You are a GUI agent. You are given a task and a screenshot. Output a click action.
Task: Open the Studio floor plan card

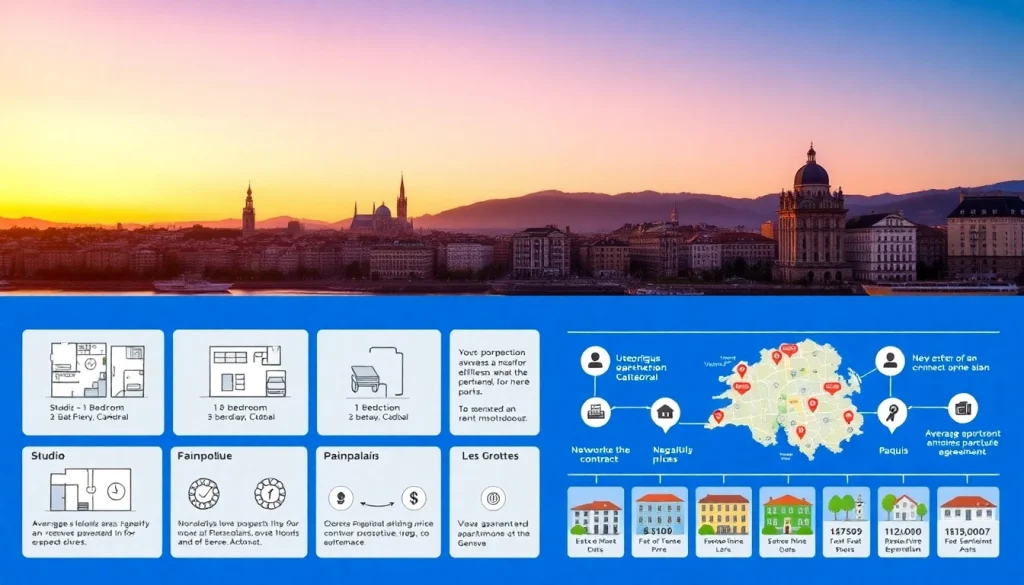pos(92,501)
